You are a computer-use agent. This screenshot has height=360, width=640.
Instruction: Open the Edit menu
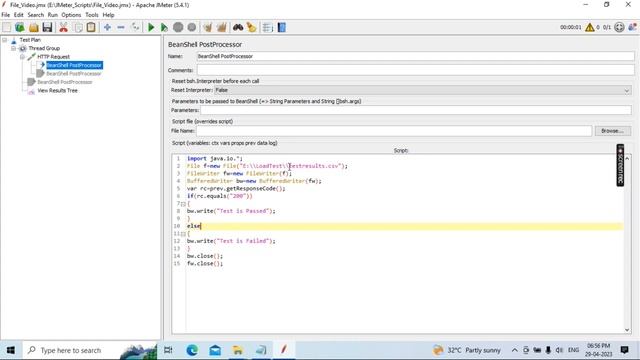(x=19, y=15)
